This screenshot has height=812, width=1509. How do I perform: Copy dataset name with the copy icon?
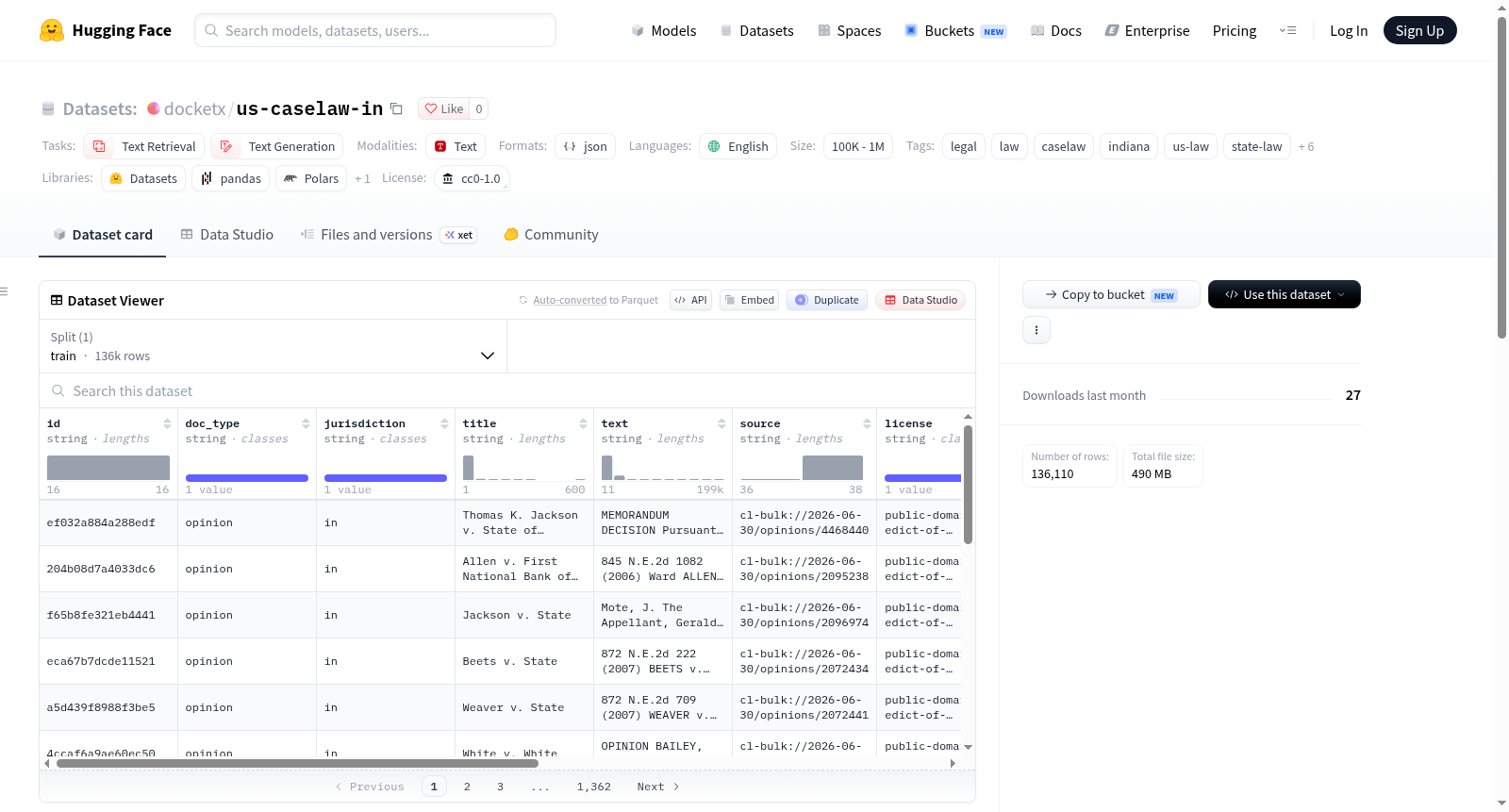[x=397, y=108]
